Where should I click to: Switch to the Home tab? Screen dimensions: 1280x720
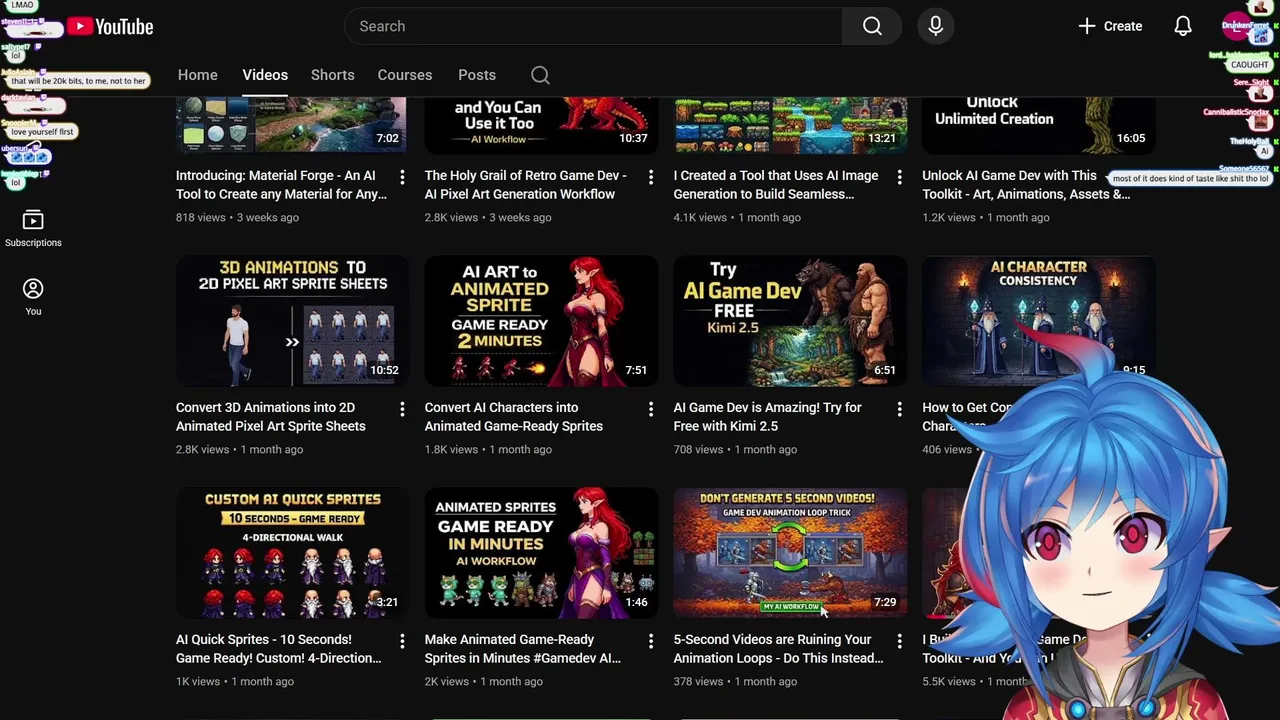point(198,75)
